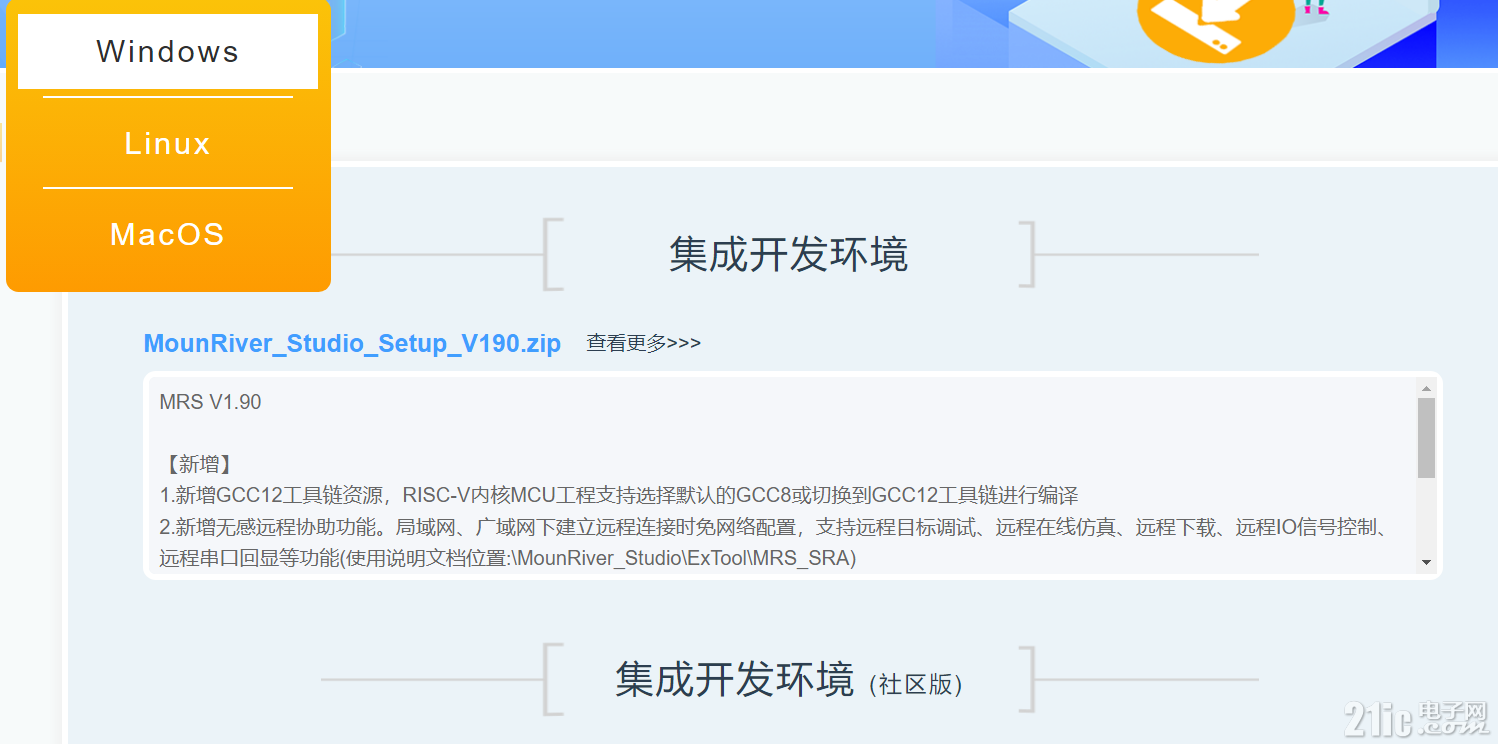Click changelog item 1 about GCC12 toolchain
This screenshot has height=744, width=1498.
[619, 495]
